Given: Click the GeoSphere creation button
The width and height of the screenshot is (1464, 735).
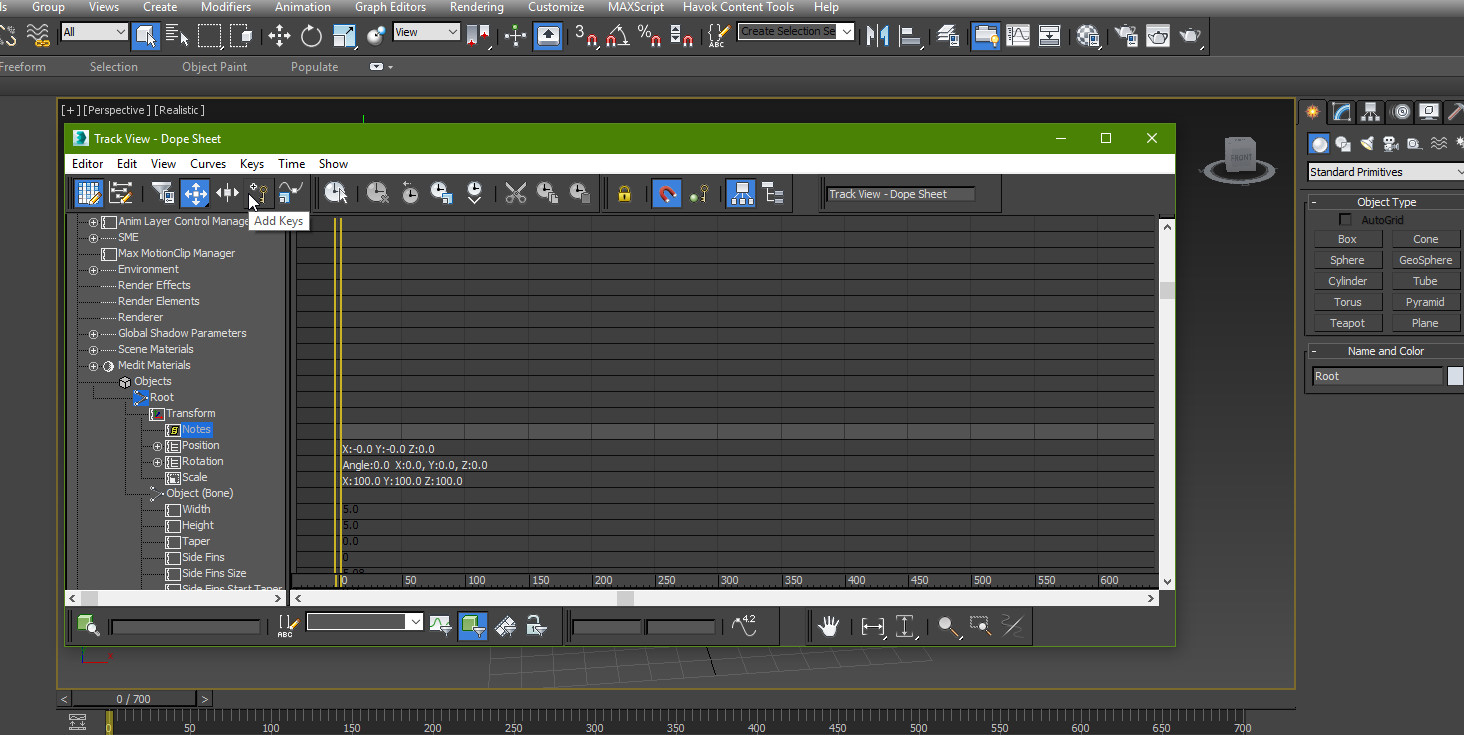Looking at the screenshot, I should (x=1425, y=259).
